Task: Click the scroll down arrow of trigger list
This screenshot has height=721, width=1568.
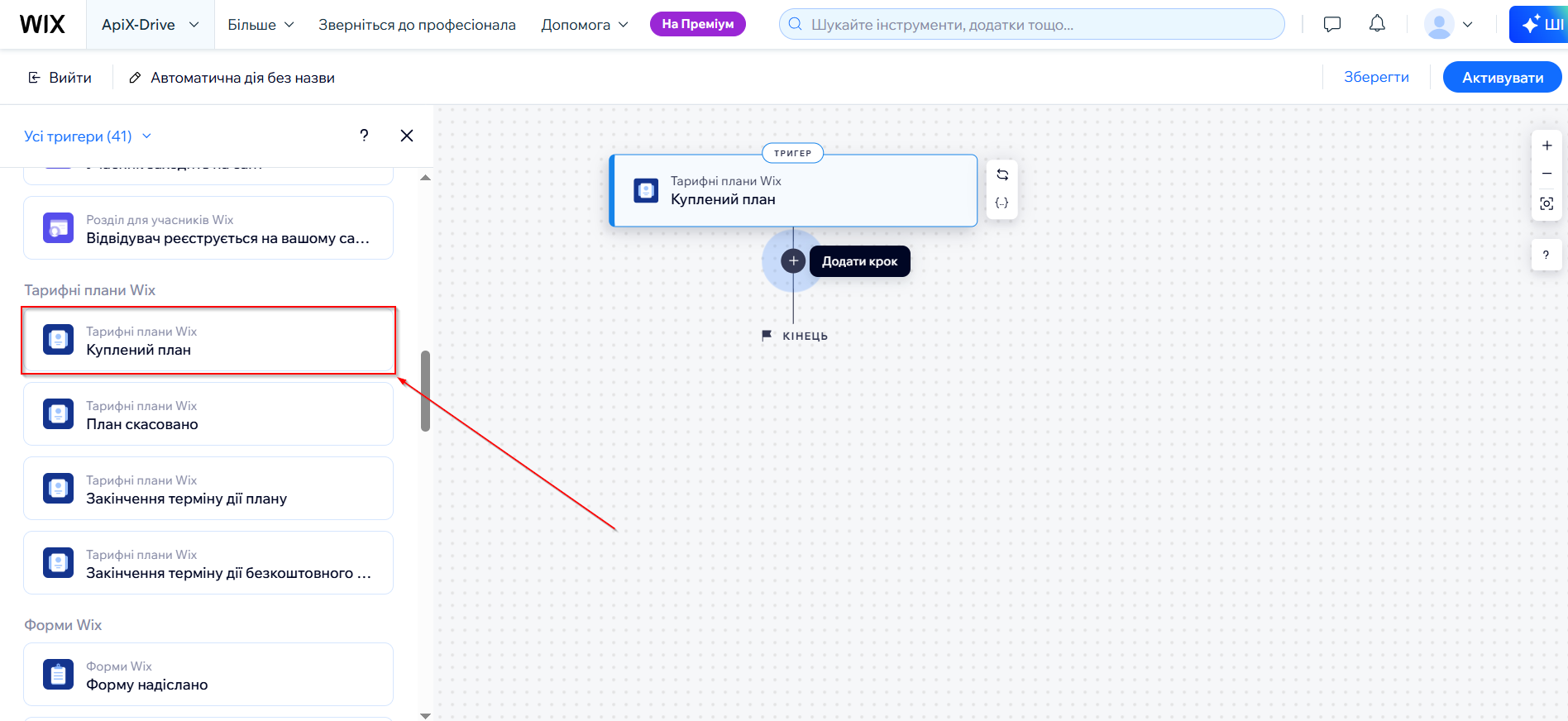Action: [425, 715]
